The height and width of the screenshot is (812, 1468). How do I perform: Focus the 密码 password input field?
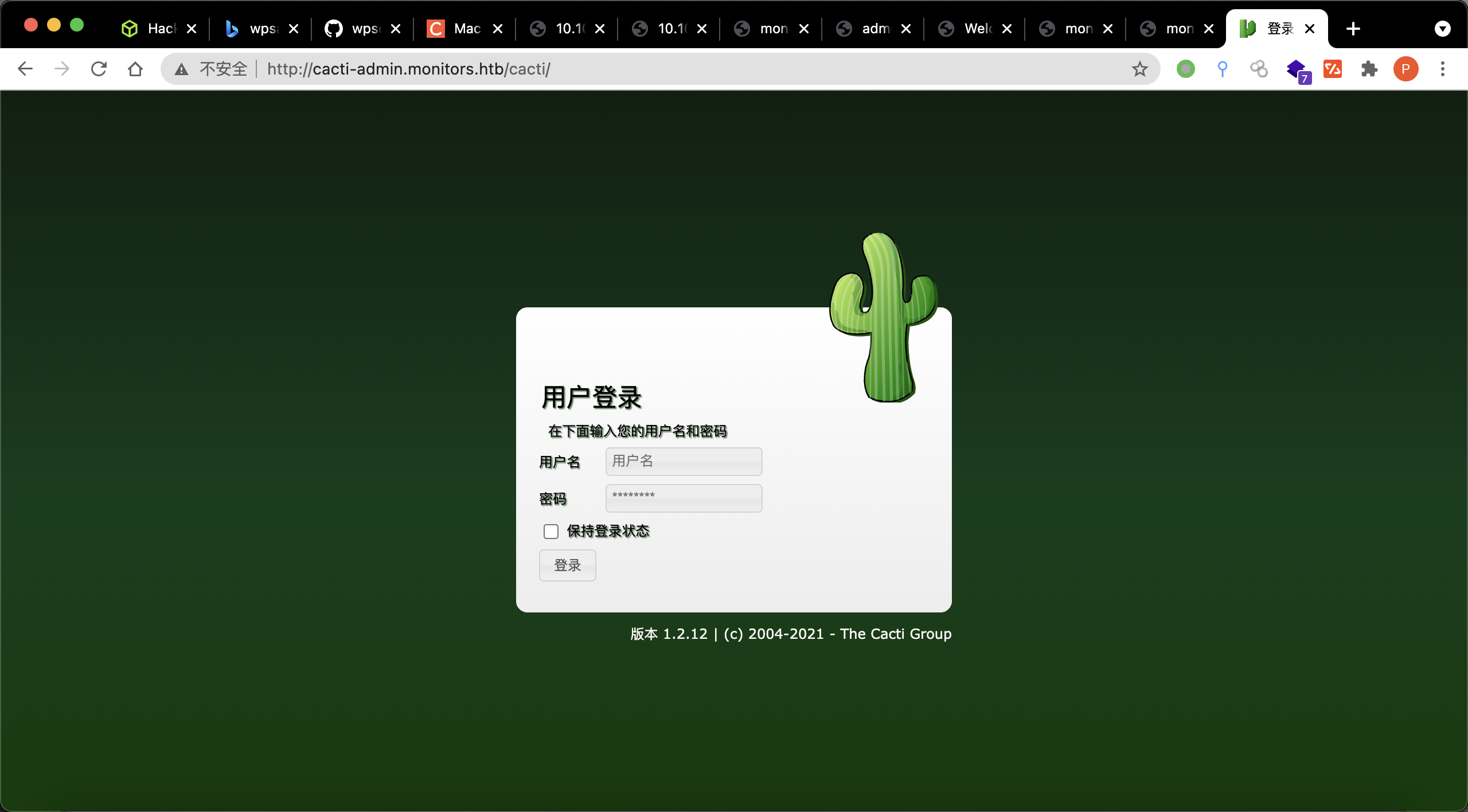(684, 498)
